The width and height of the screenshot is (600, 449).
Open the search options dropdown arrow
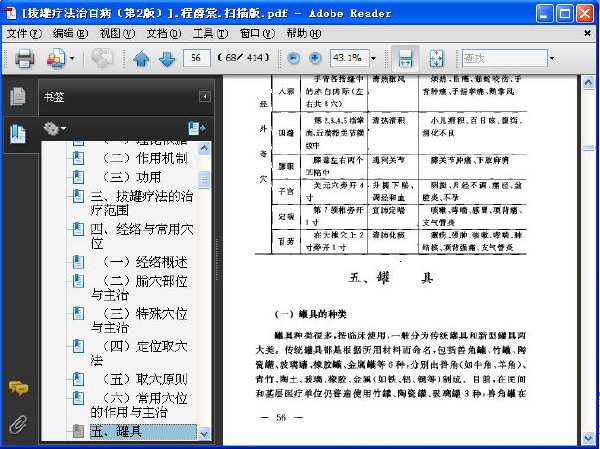552,58
